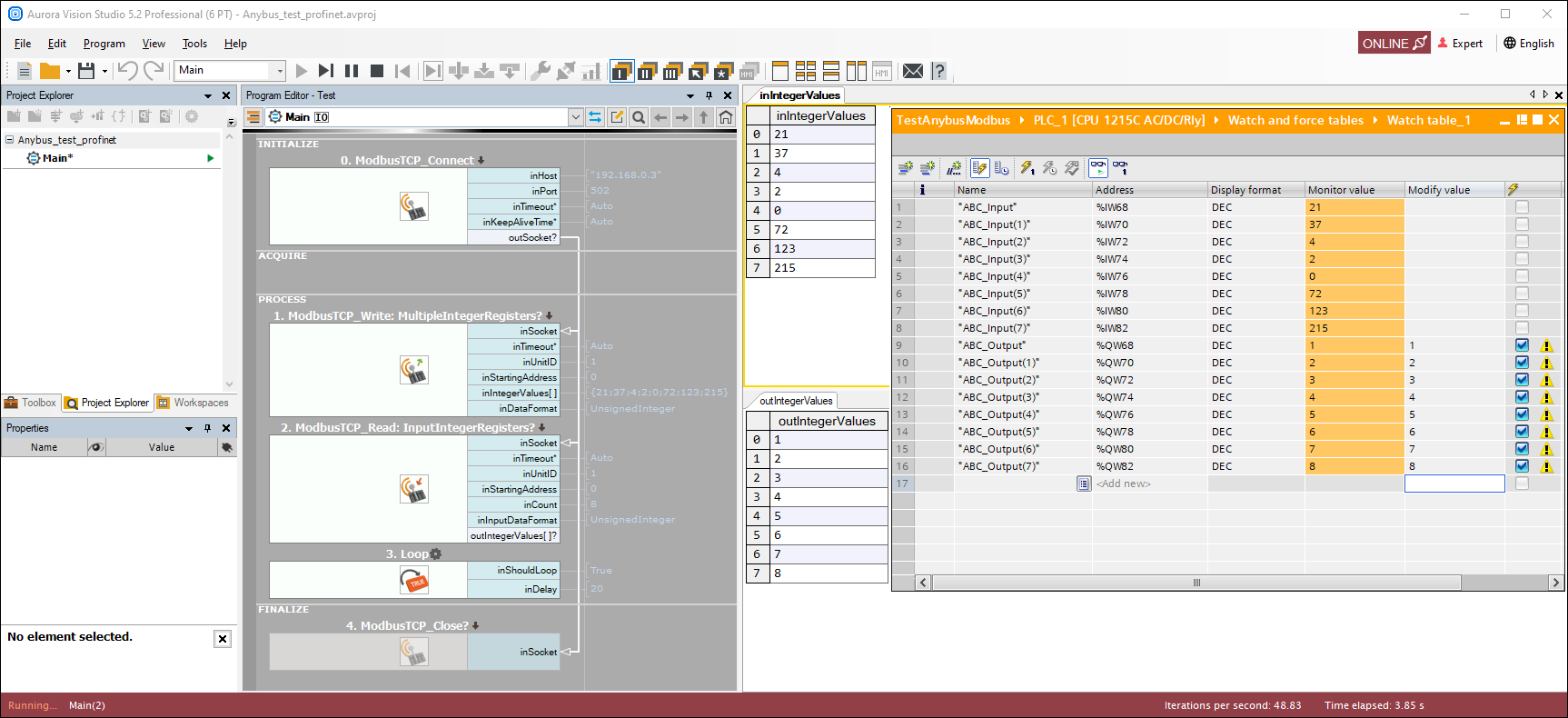Open the envelope message icon in toolbar
Viewport: 1568px width, 718px height.
coord(913,71)
